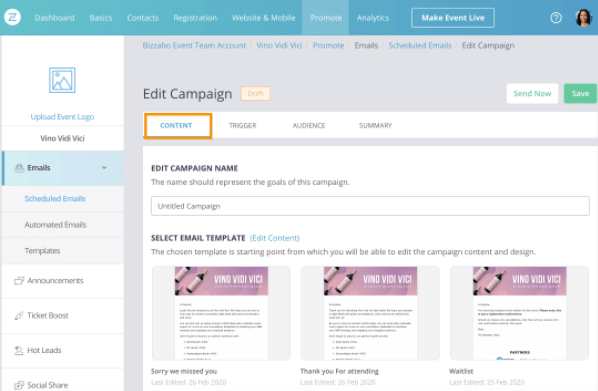Screen dimensions: 598x391
Task: Open the Scheduled Emails breadcrumb link
Action: [420, 45]
